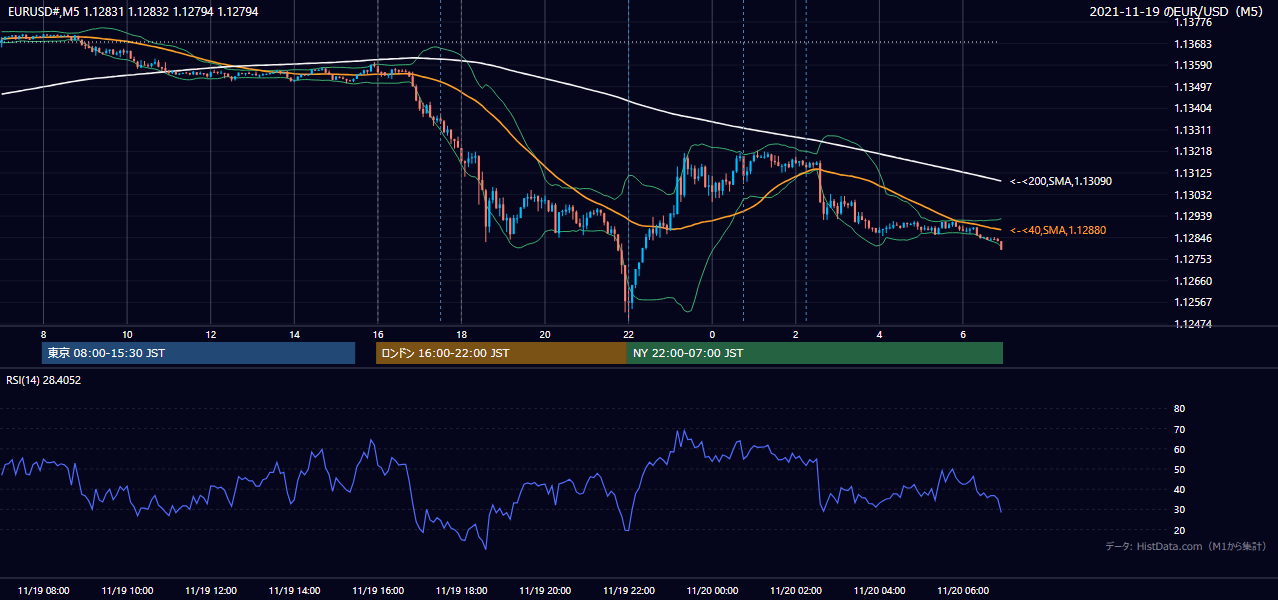Select the ロンドン 16:00-22:00 JST session bar

pos(501,353)
